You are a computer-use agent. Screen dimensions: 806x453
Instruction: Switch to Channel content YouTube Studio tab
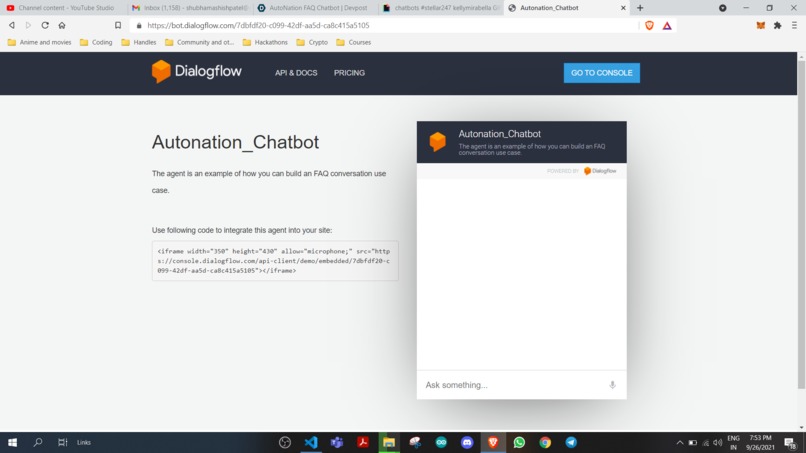point(63,8)
